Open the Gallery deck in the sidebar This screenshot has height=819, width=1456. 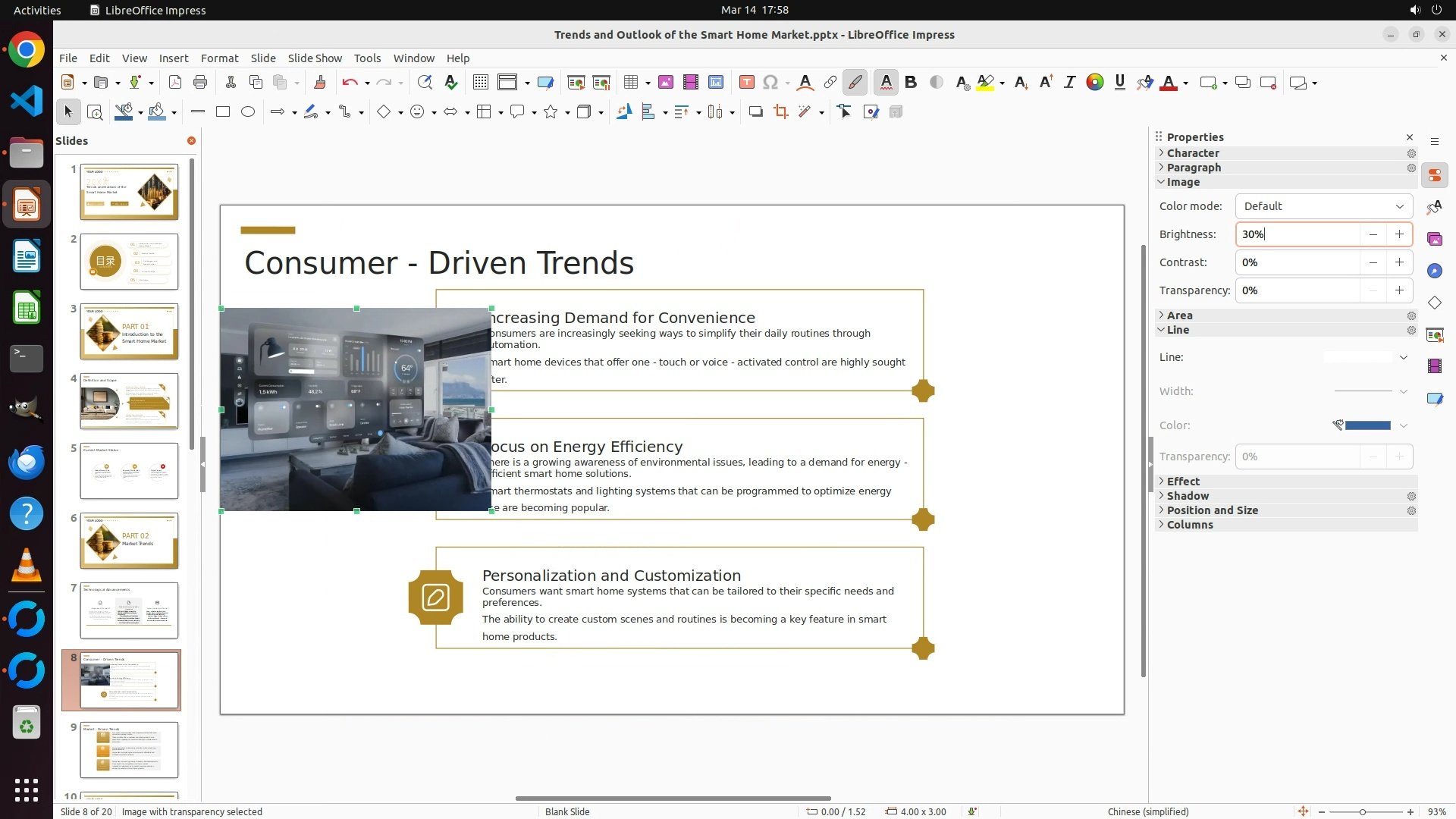(1434, 240)
